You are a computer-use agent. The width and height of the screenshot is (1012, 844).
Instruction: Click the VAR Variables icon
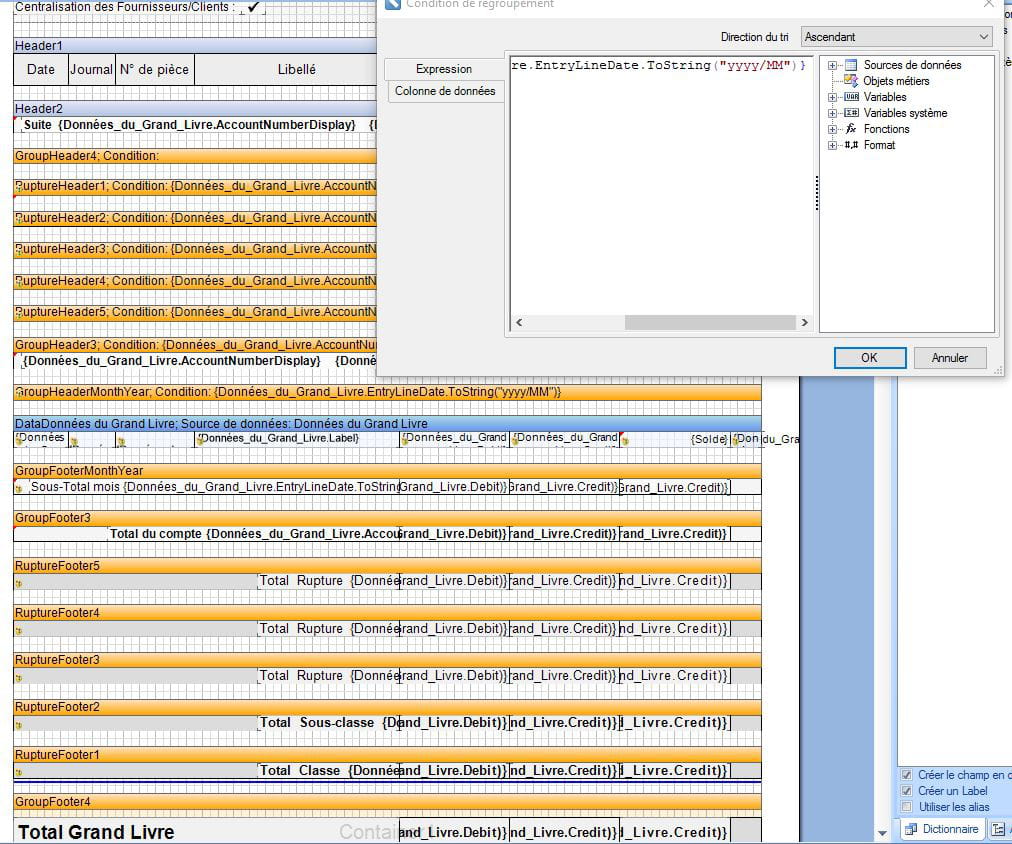click(851, 97)
